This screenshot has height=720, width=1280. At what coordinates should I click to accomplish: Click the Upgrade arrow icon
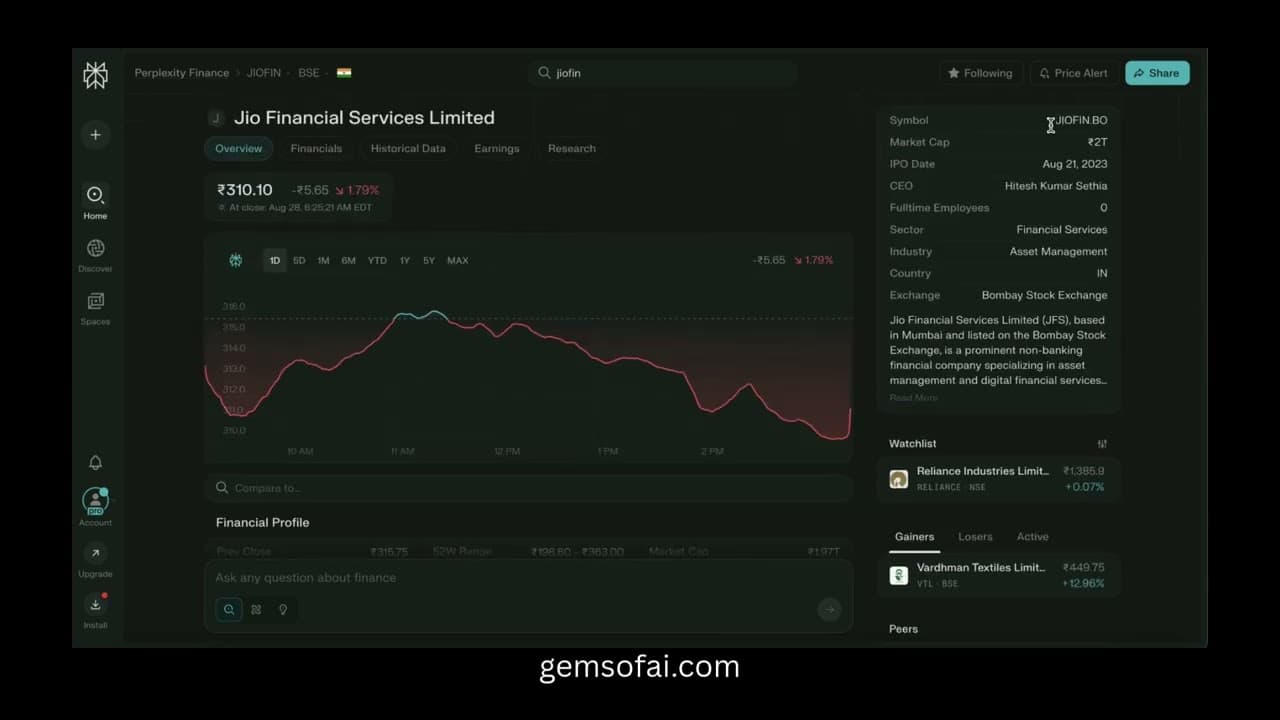pos(95,553)
